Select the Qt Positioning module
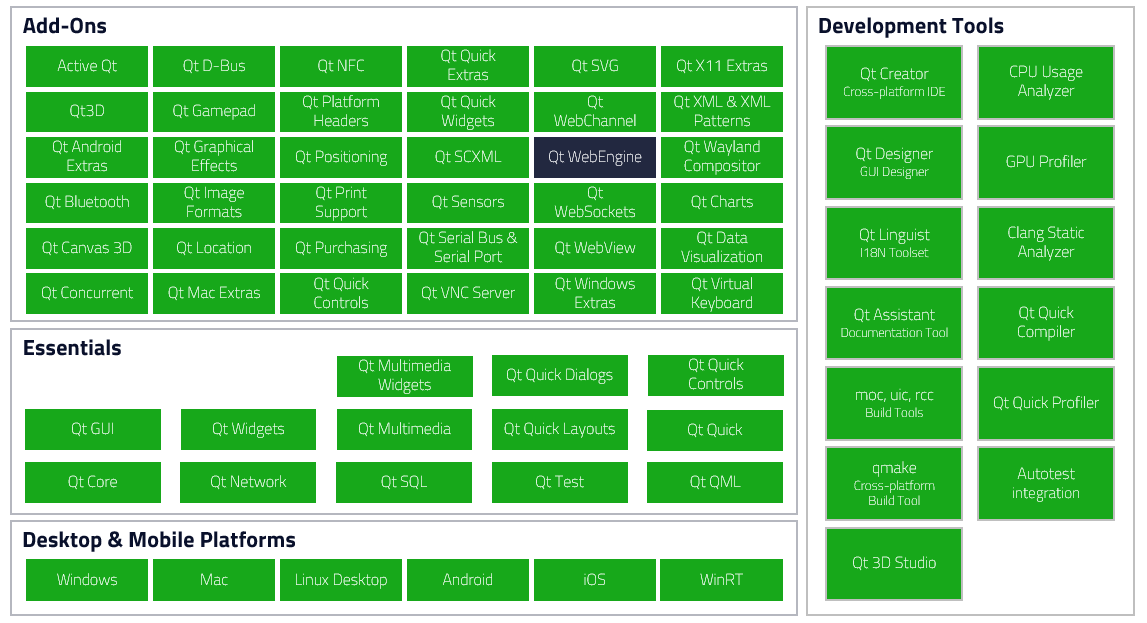Viewport: 1147px width, 623px height. 341,156
